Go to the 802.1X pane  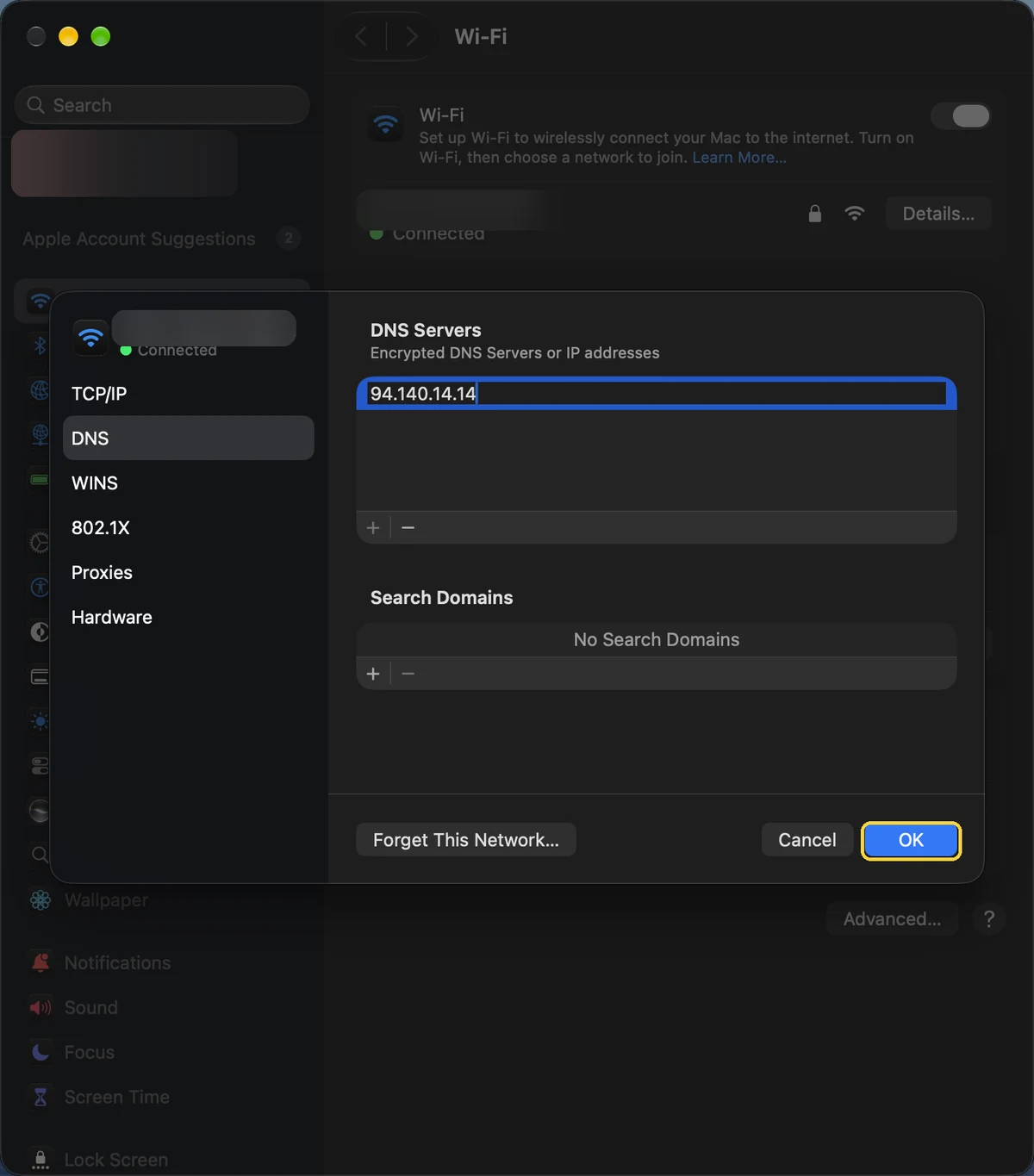tap(188, 528)
